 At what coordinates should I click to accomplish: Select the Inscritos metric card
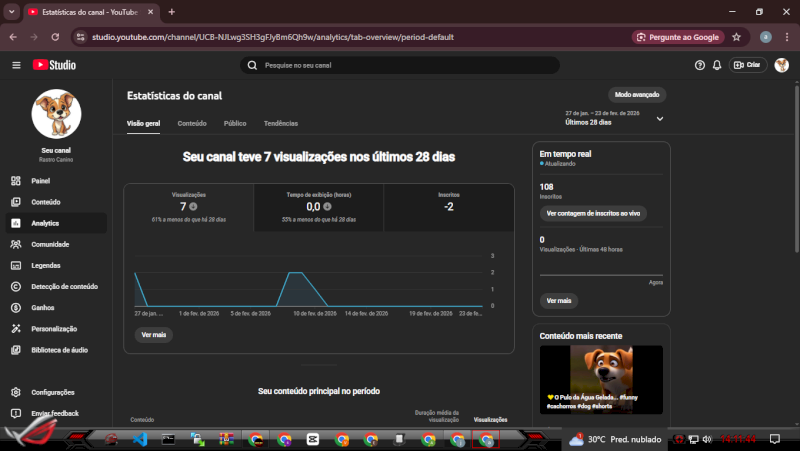point(449,206)
